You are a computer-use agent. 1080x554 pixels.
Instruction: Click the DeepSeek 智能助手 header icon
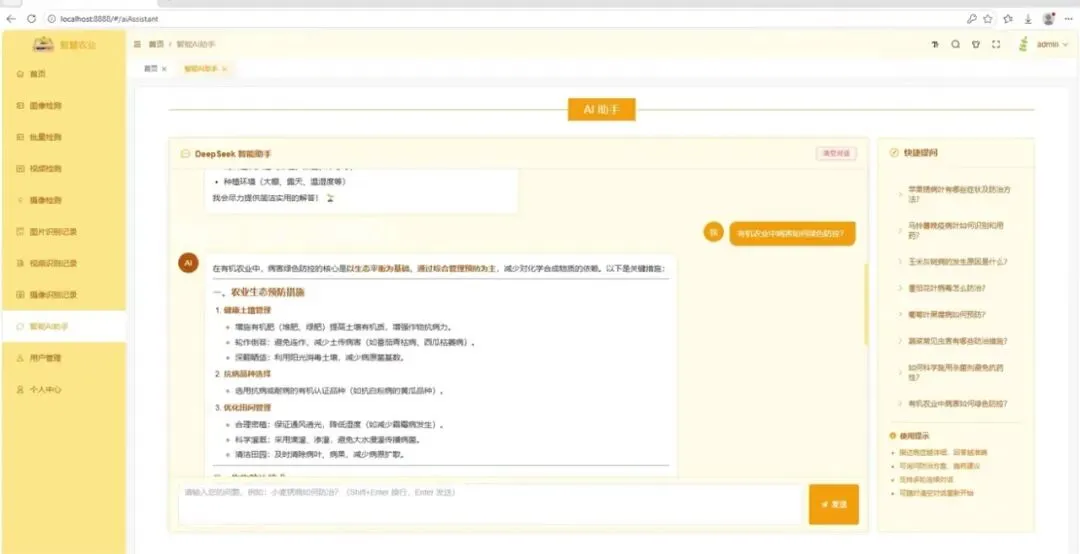click(x=185, y=154)
